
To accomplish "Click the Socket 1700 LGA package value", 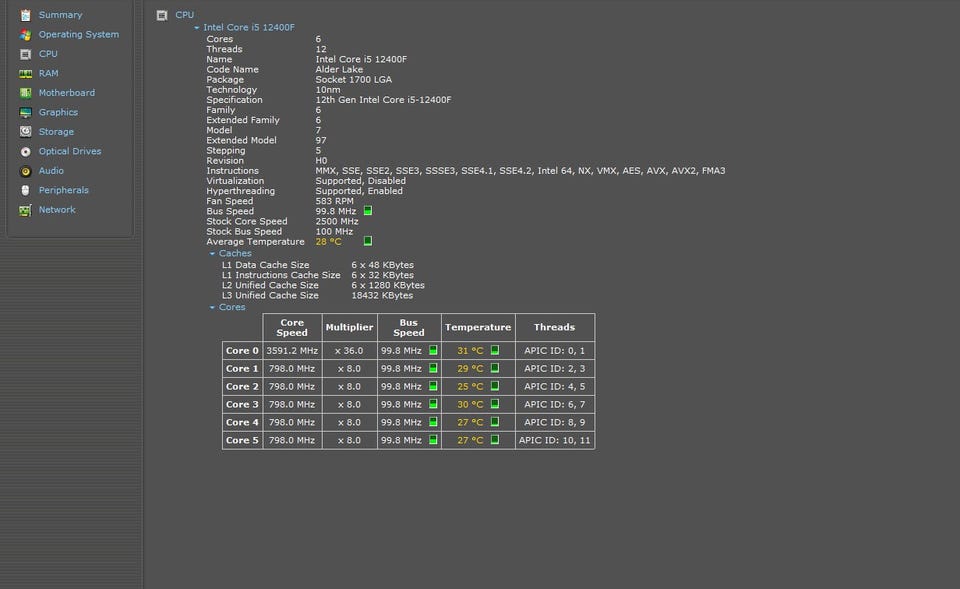I will point(354,80).
